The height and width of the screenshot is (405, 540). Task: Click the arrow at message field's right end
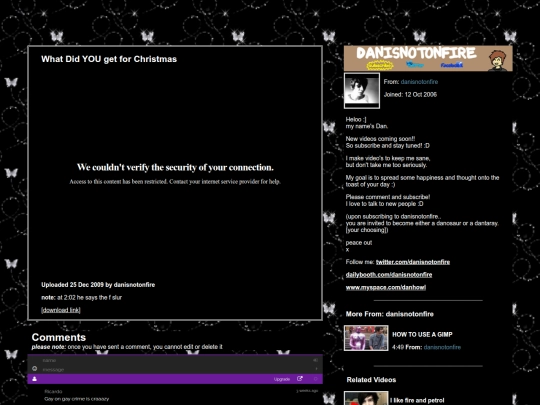[x=316, y=369]
